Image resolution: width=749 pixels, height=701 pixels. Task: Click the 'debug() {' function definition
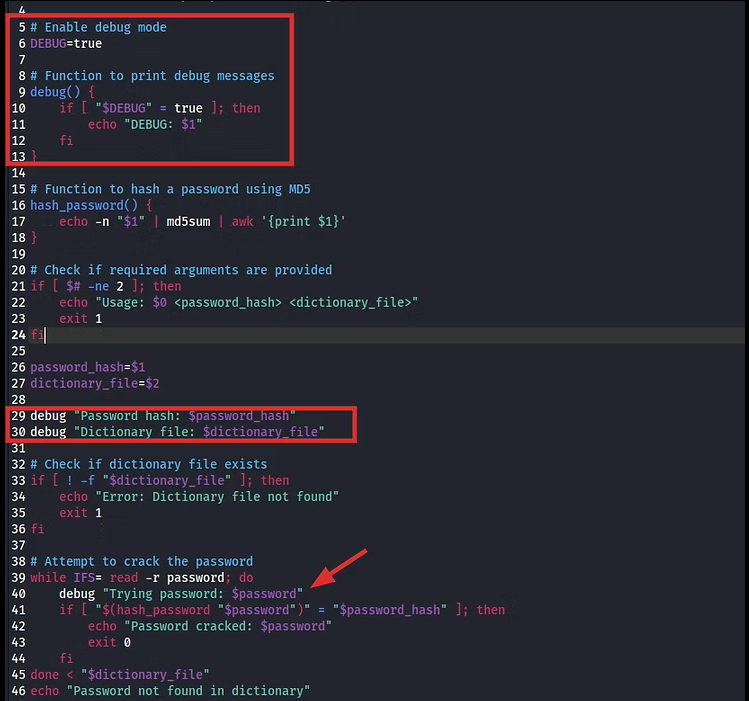click(x=63, y=92)
